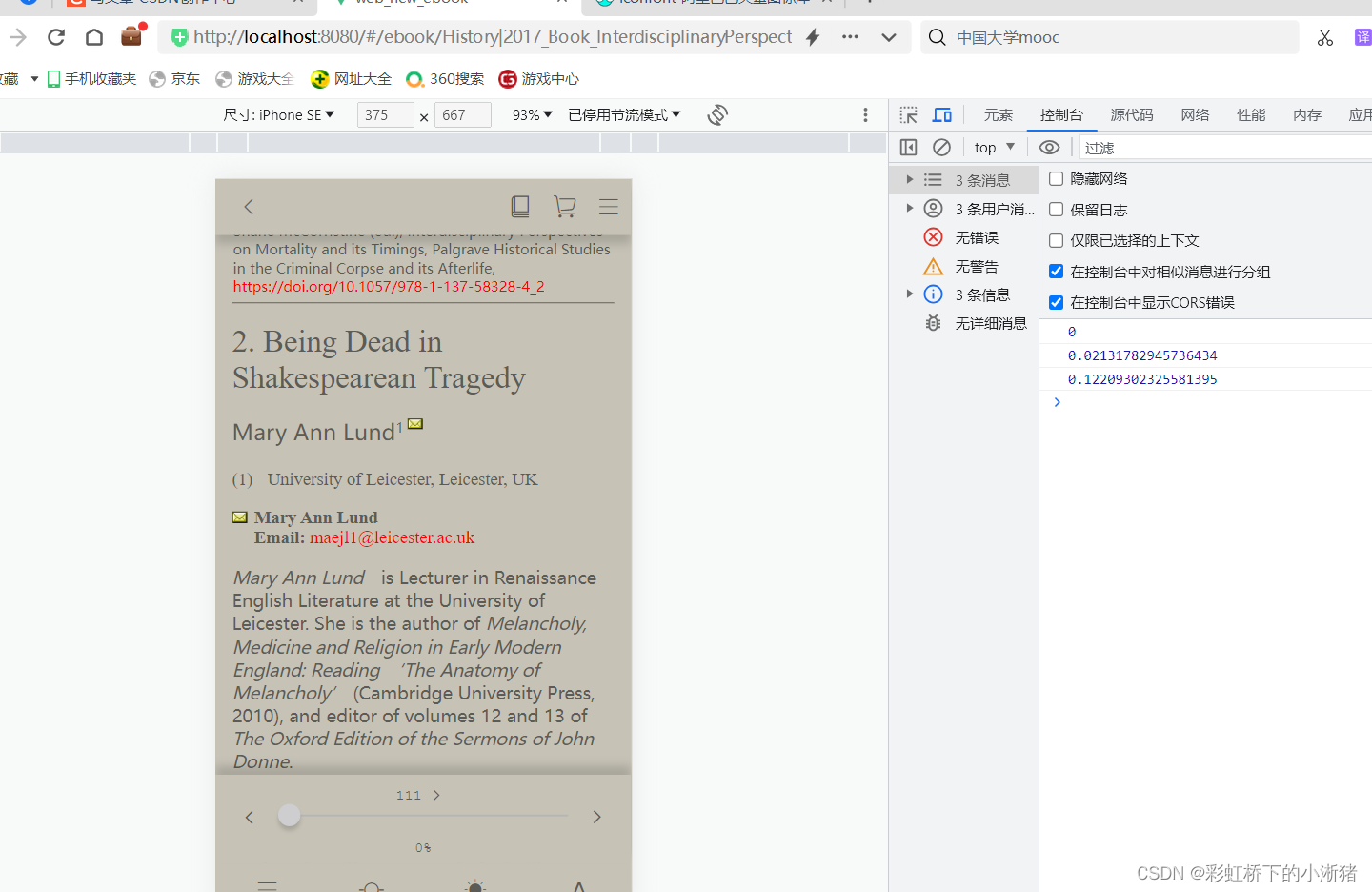Open the top context dropdown
The height and width of the screenshot is (892, 1372).
(994, 147)
